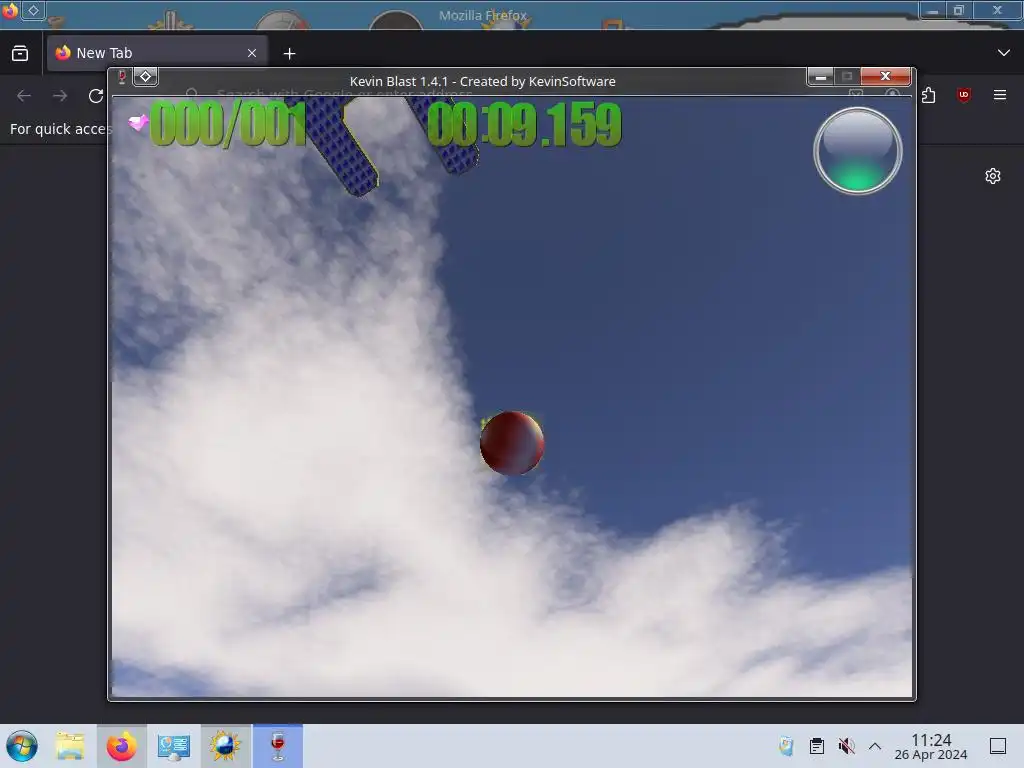This screenshot has width=1024, height=768.
Task: Open the system settings taskbar icon
Action: [173, 746]
